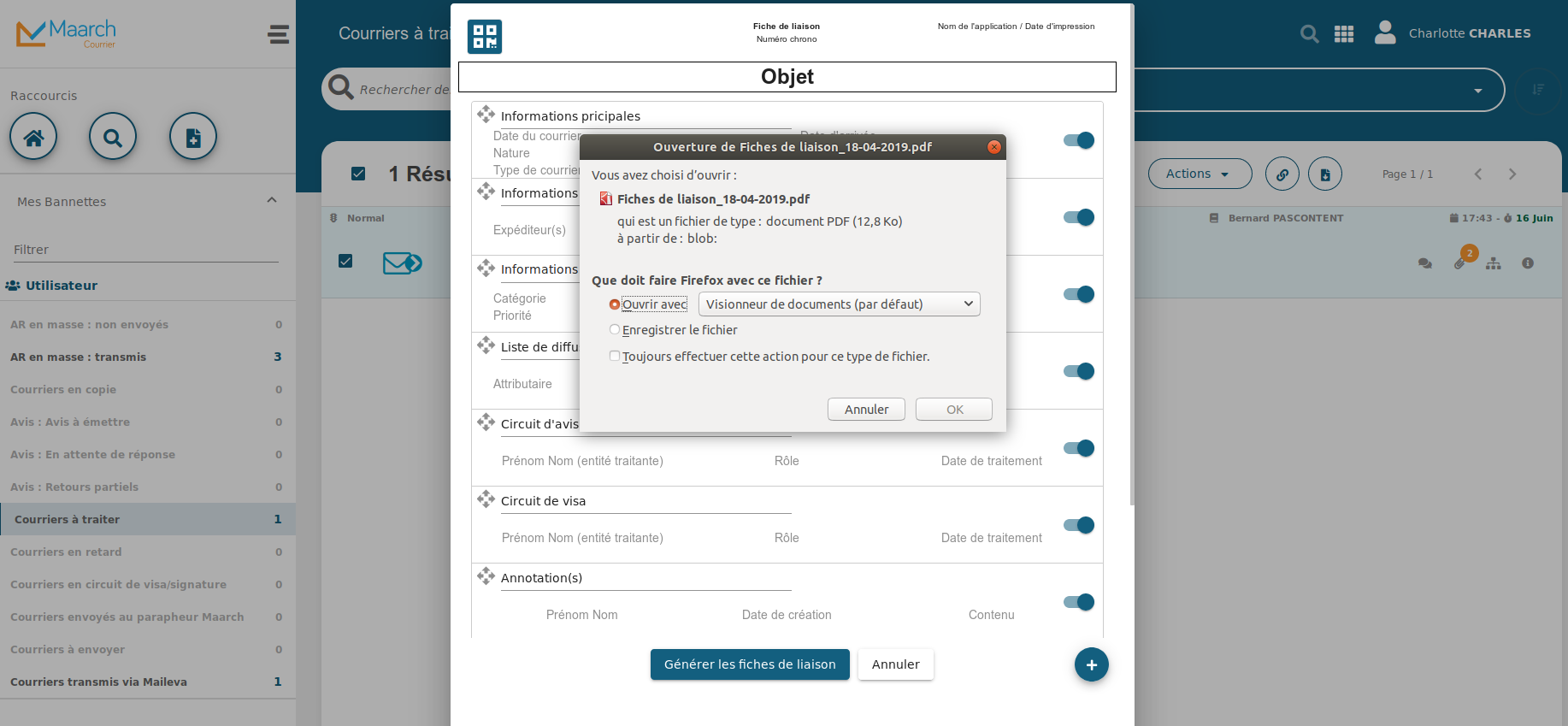The height and width of the screenshot is (726, 1568).
Task: Click the sort filter icon at the top right
Action: (x=1538, y=90)
